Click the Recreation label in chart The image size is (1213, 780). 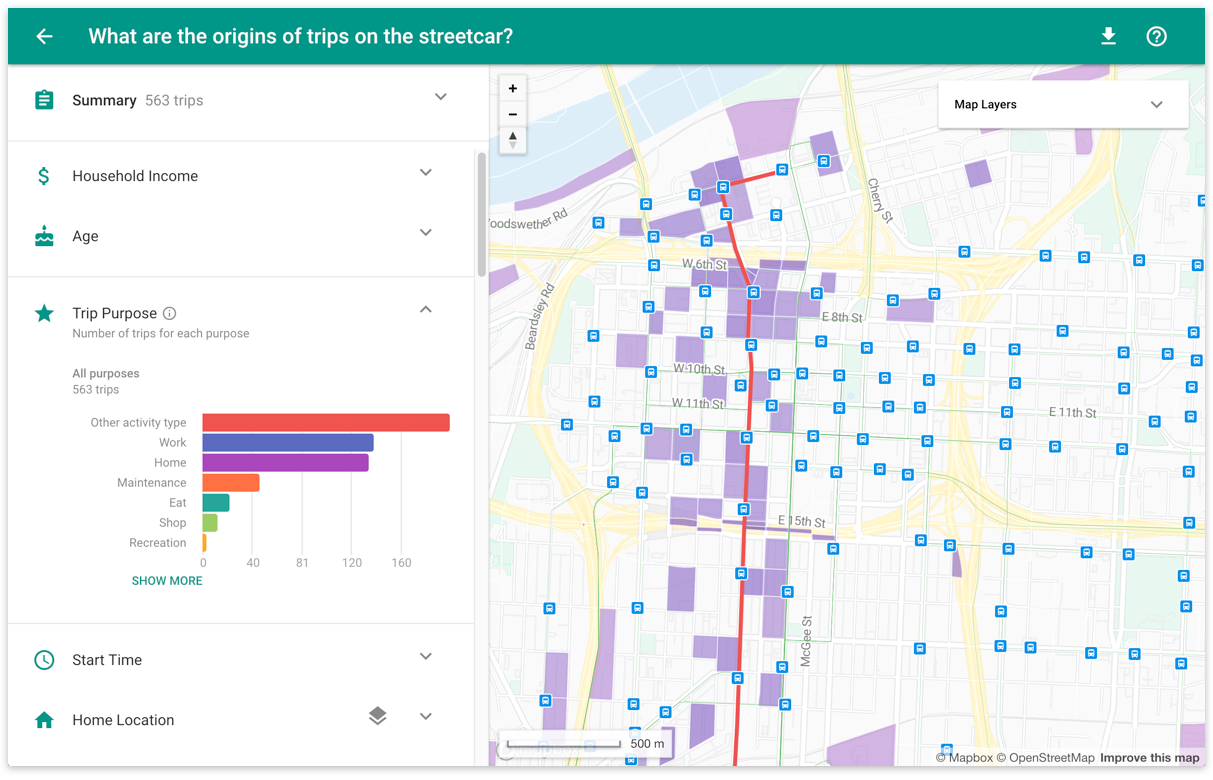point(157,543)
